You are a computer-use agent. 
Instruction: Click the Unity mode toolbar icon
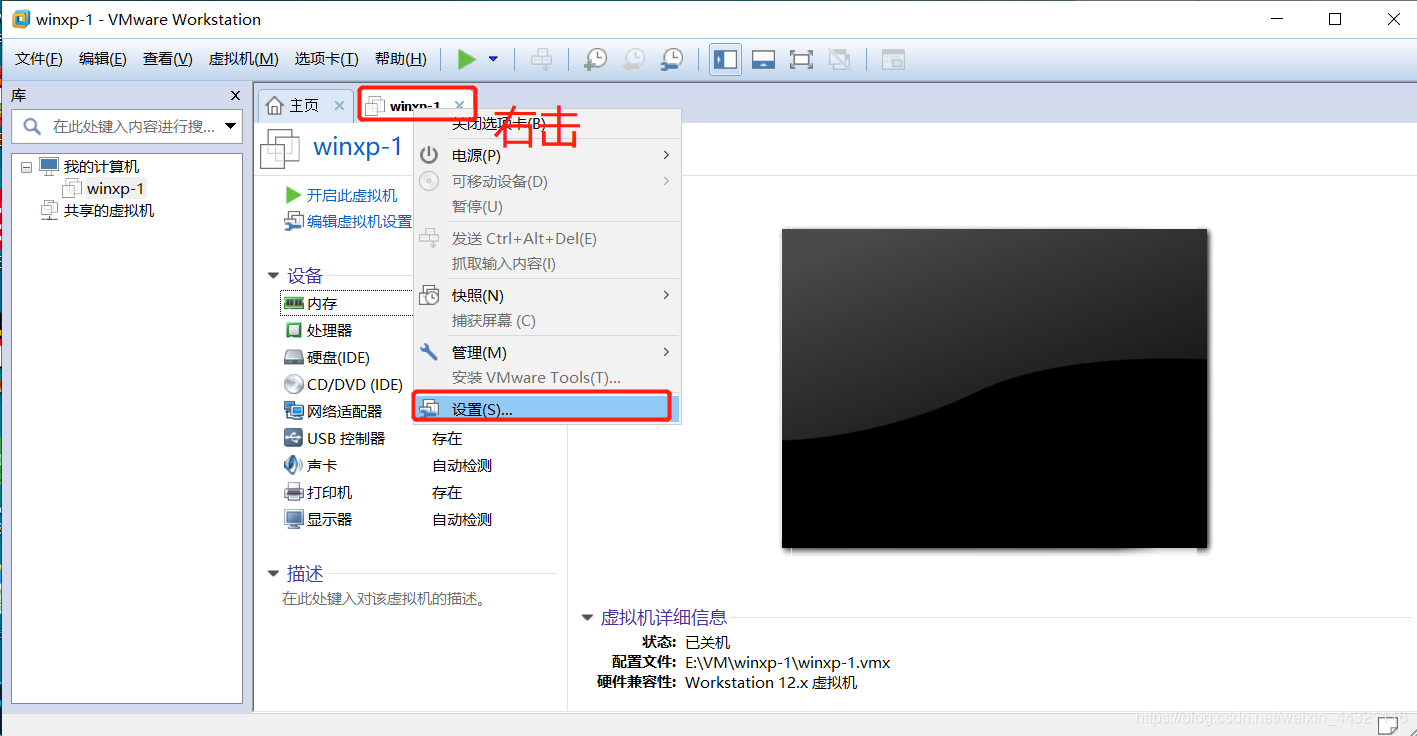[x=840, y=59]
